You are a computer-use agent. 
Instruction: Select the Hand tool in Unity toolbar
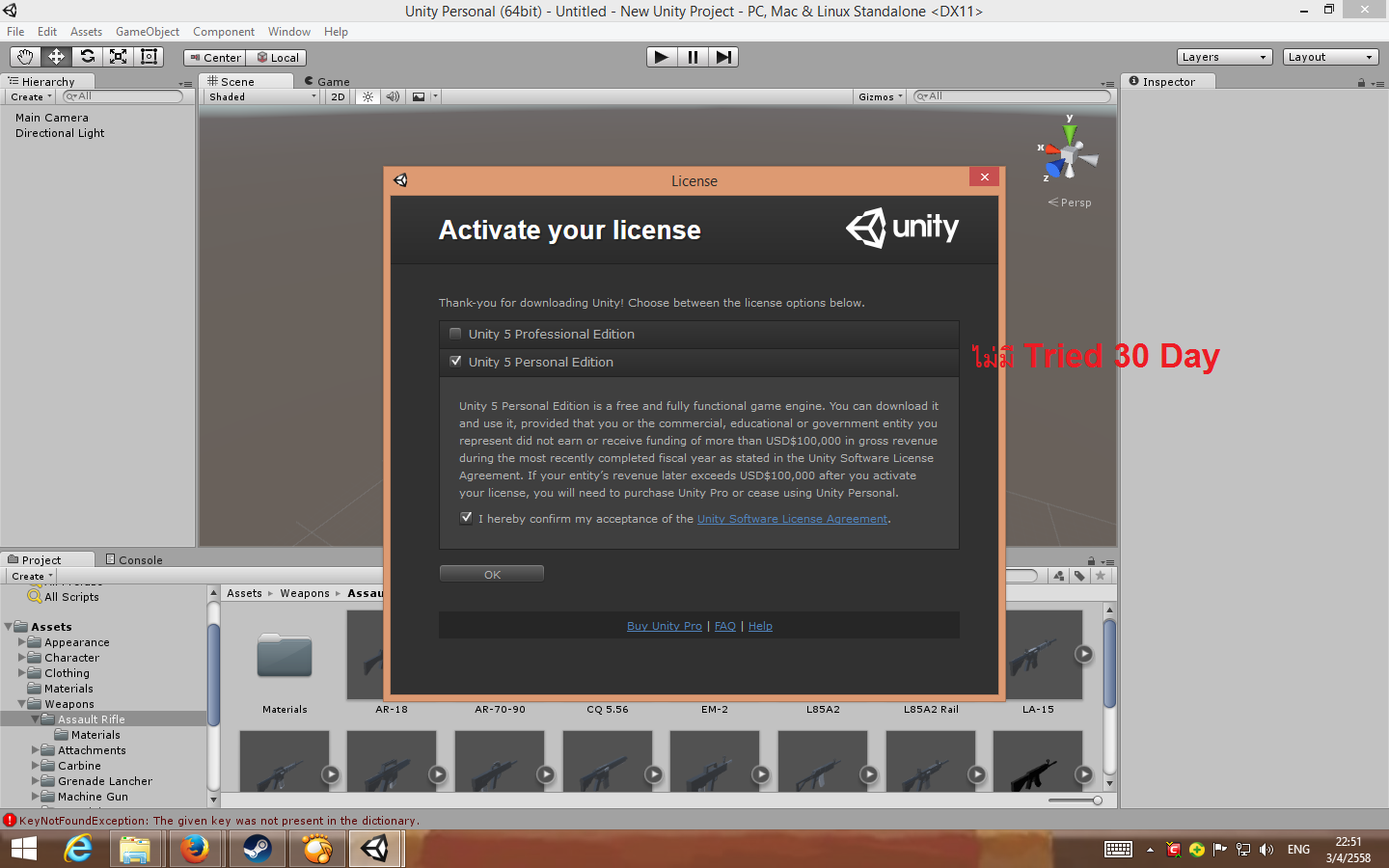point(25,57)
